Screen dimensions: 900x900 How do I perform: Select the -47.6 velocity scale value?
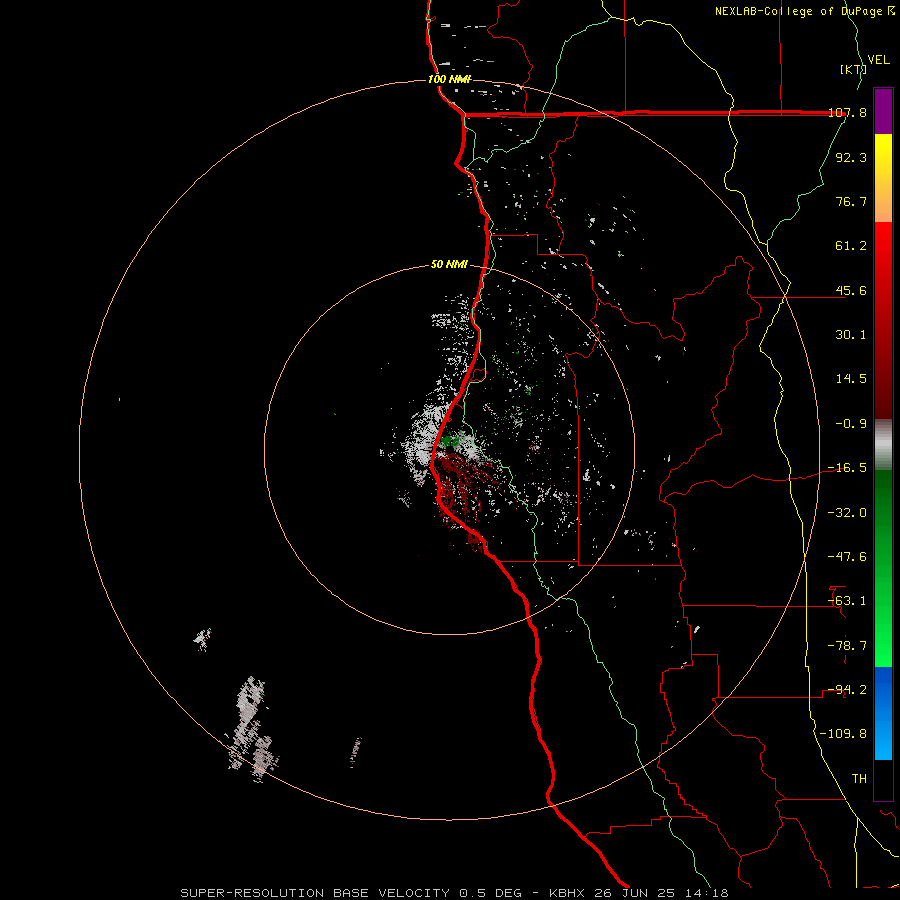coord(848,557)
